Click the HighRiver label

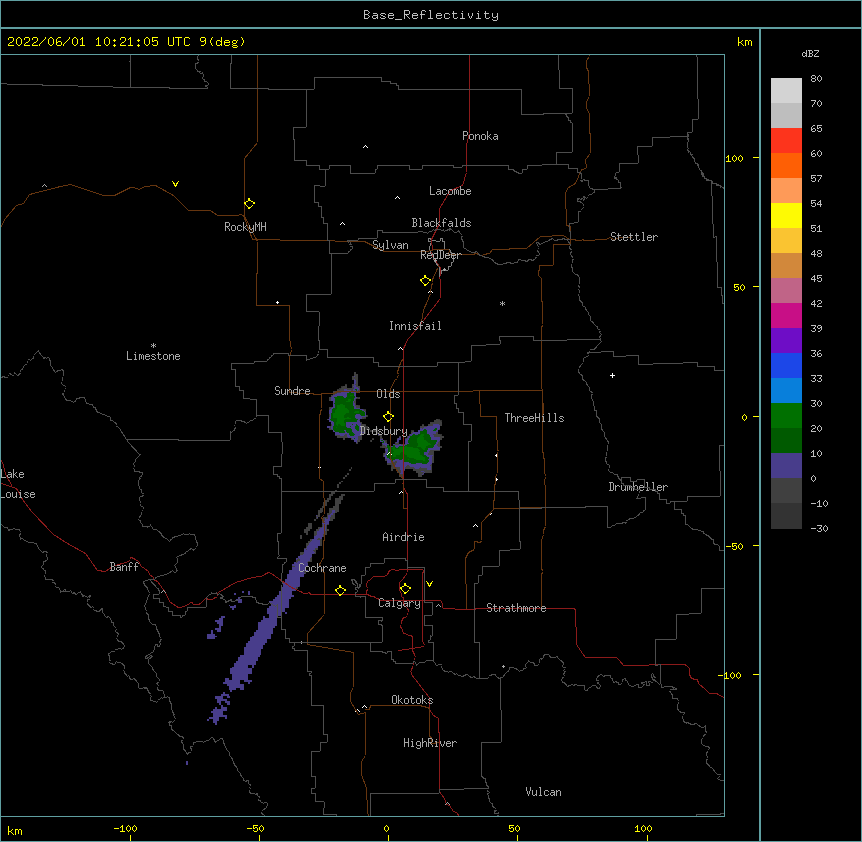(430, 743)
